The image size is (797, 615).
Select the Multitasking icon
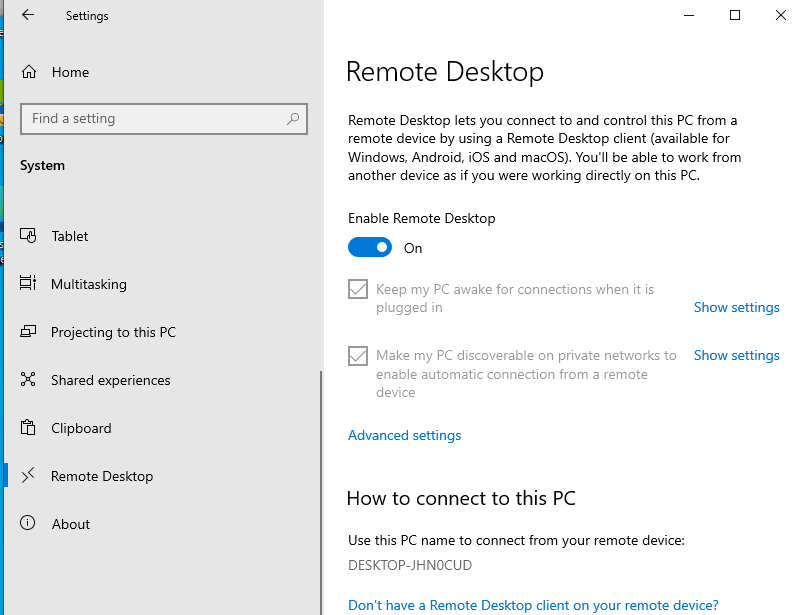click(28, 283)
